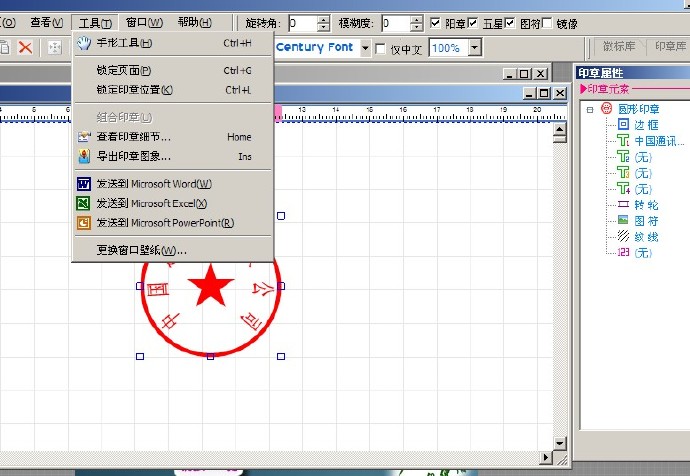Enable the 镜像 mirror checkbox
690x476 pixels.
point(546,22)
